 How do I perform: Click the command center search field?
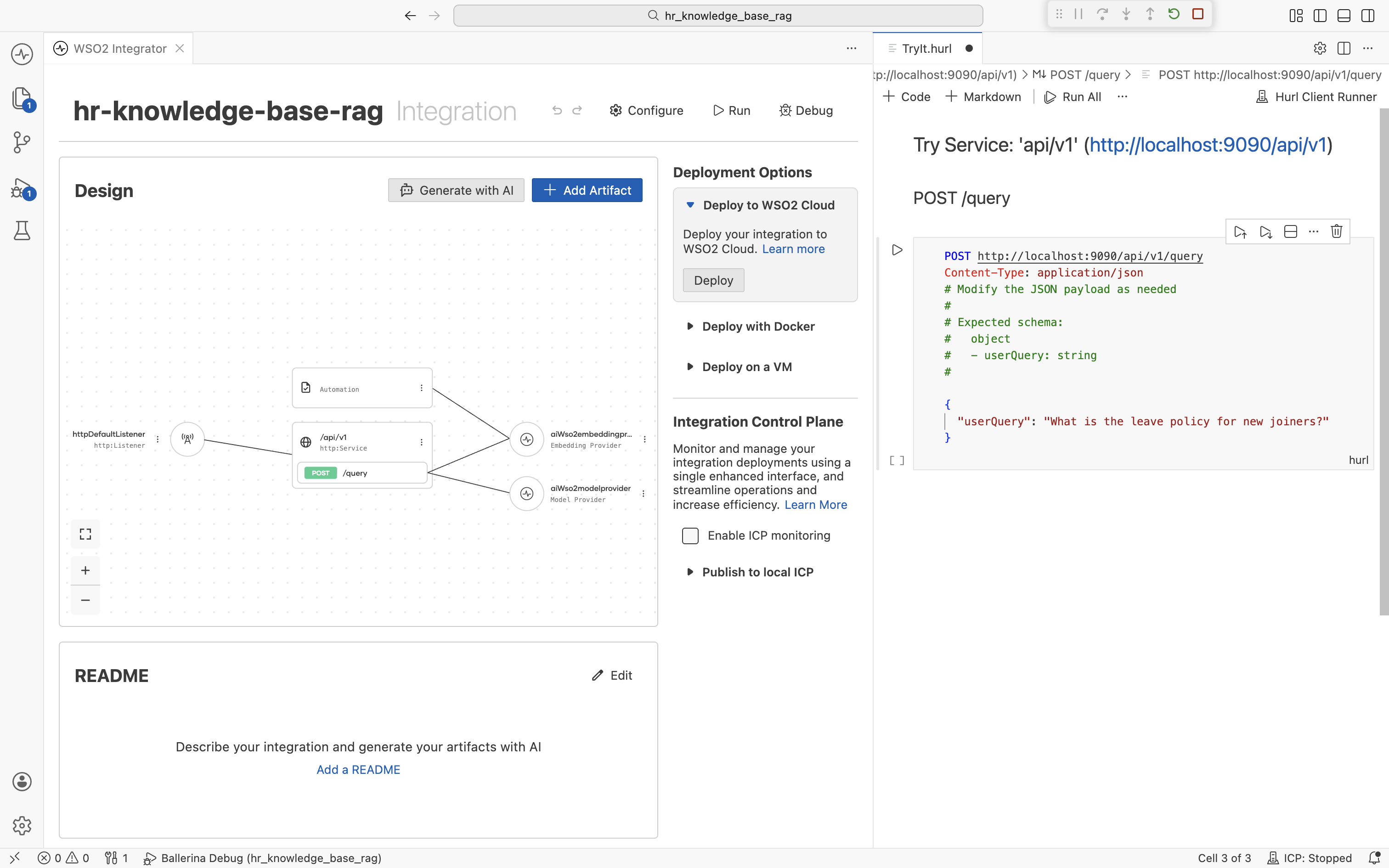[x=718, y=16]
